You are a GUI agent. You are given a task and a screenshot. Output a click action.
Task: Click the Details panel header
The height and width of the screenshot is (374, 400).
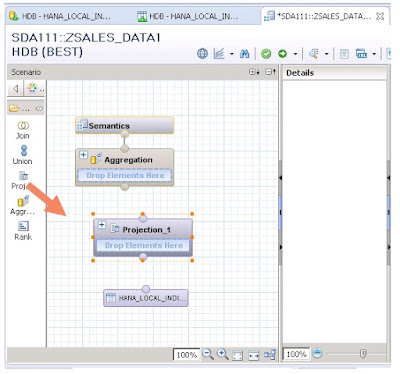334,73
